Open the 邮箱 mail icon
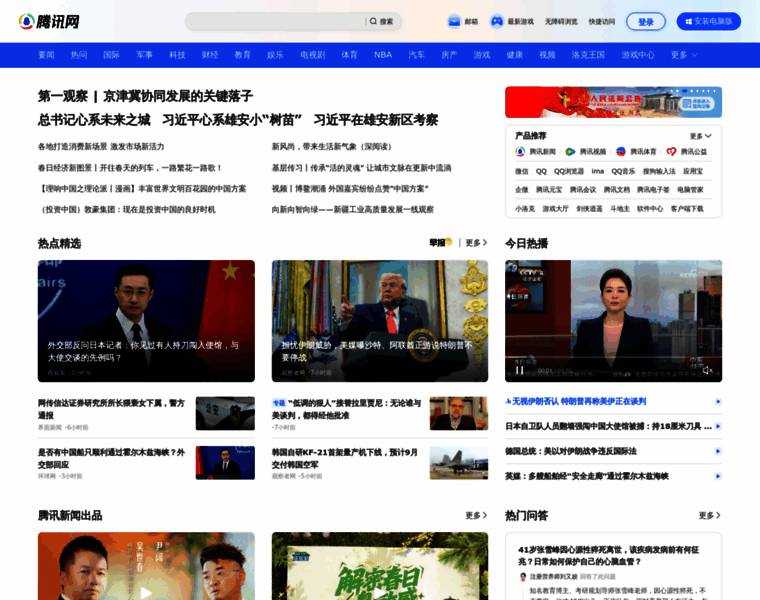This screenshot has height=600, width=760. coord(454,21)
